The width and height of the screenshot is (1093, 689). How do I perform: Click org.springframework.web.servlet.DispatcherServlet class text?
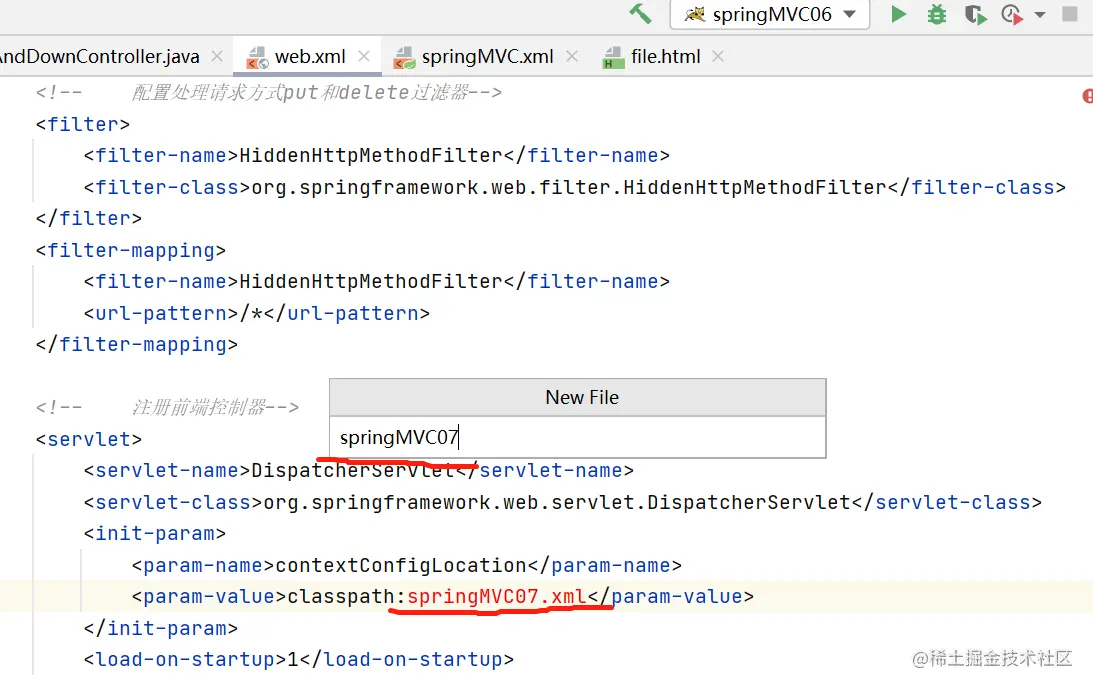click(557, 503)
